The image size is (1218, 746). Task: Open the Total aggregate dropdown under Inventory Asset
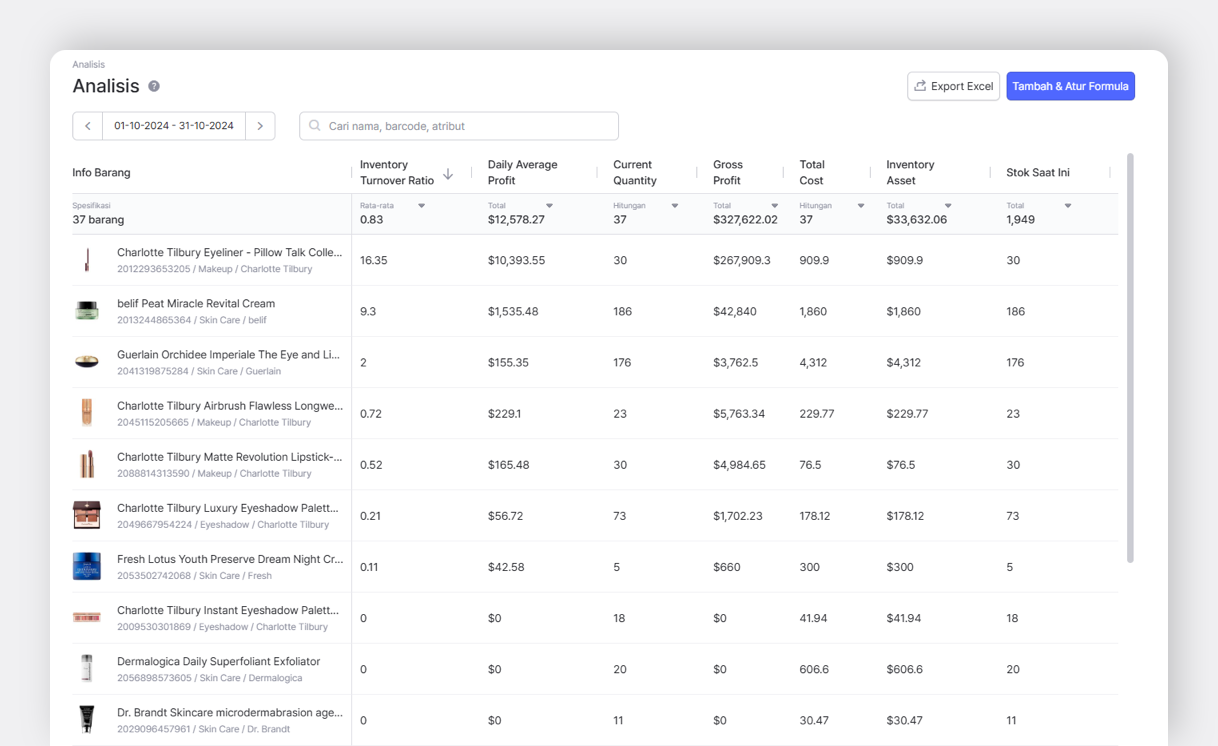(948, 206)
